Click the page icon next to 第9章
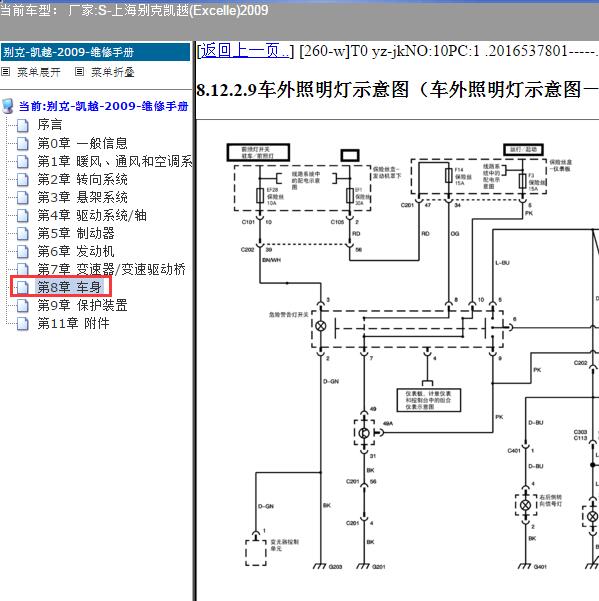 23,305
